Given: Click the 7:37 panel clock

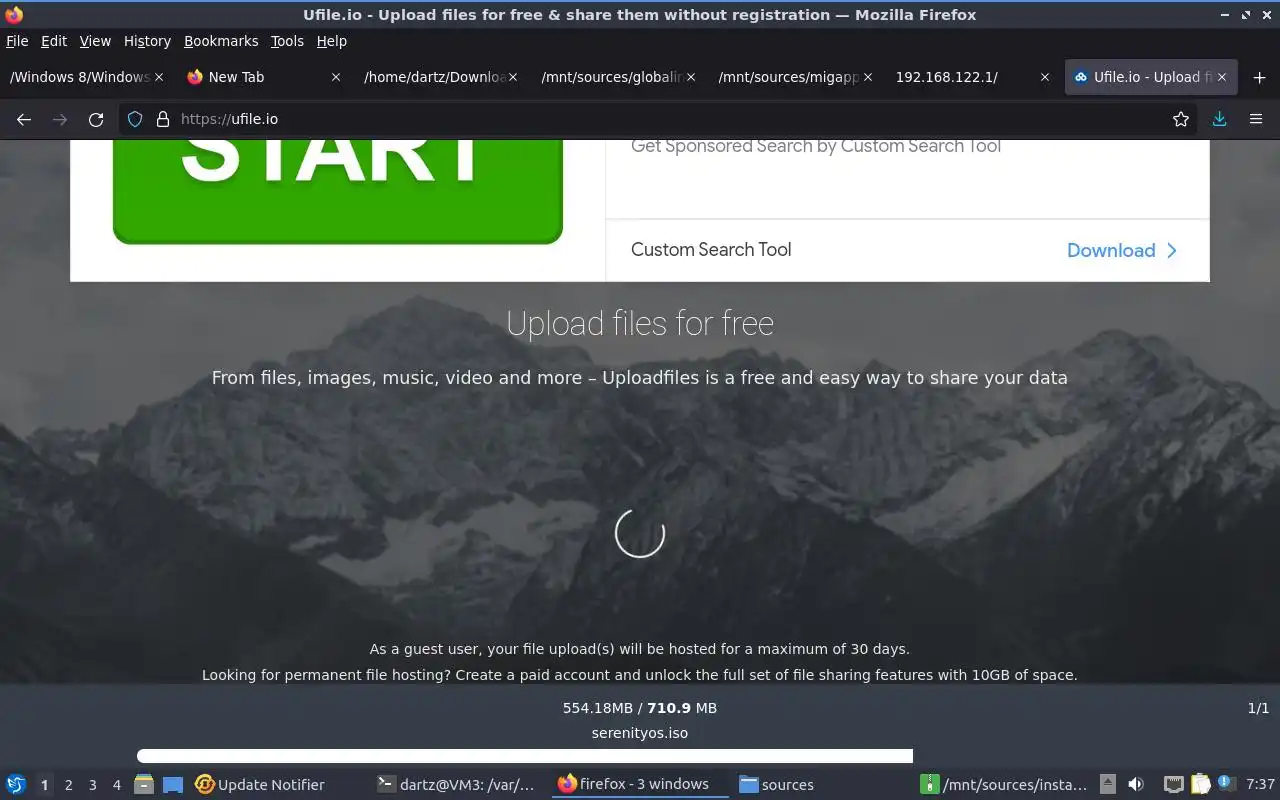Looking at the screenshot, I should 1260,784.
